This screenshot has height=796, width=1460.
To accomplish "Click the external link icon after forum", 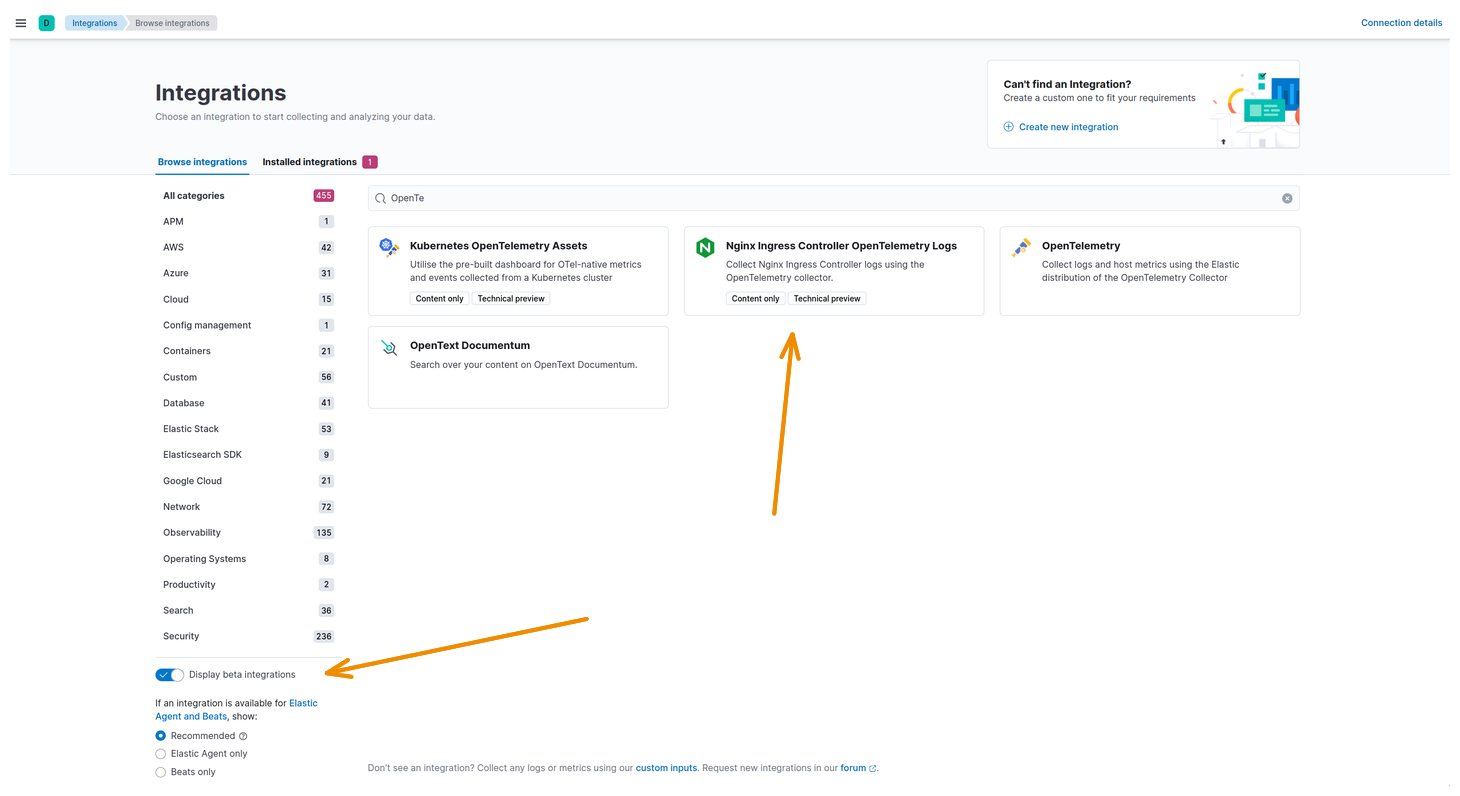I will (873, 769).
